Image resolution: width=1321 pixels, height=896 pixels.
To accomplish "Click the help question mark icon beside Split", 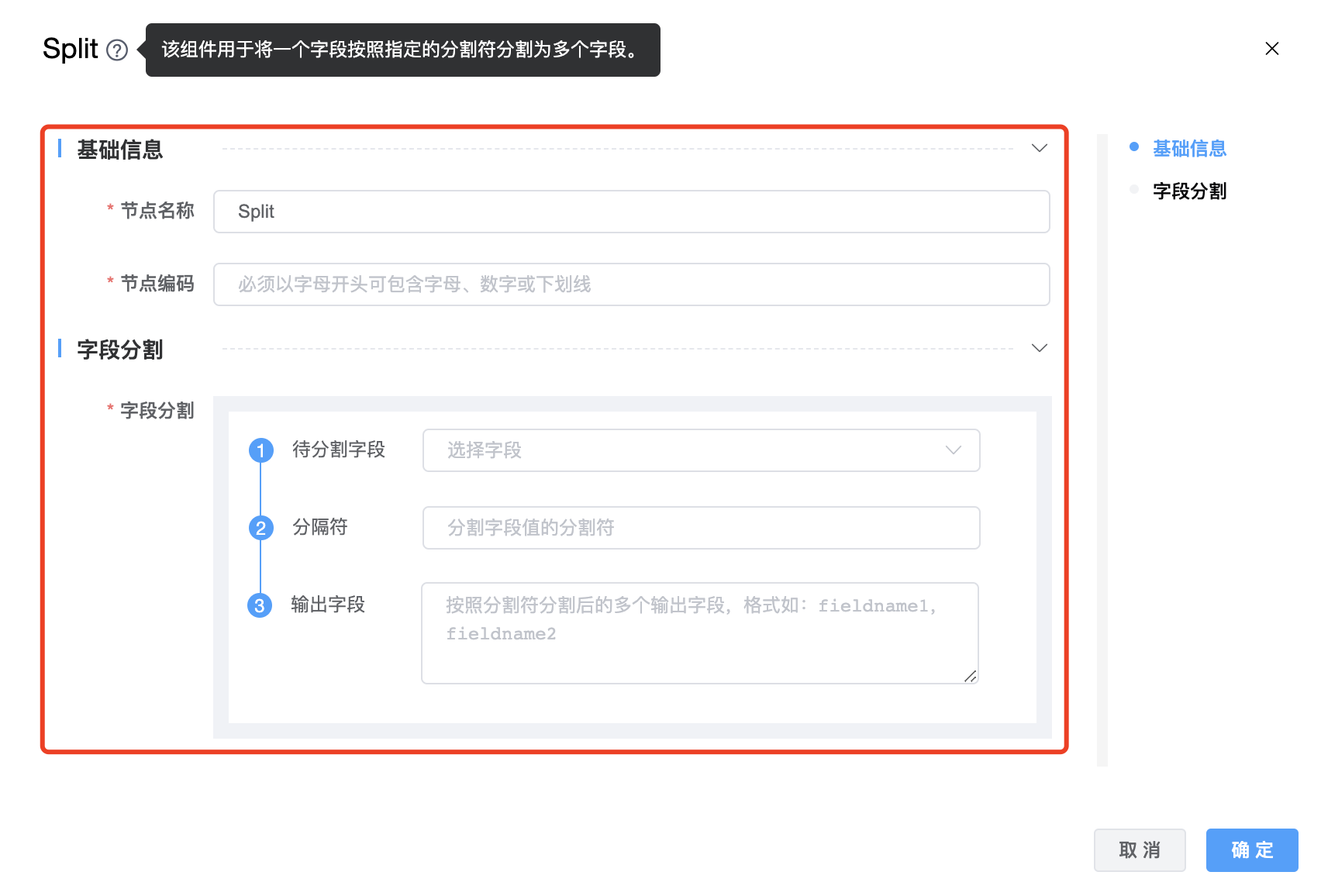I will [x=117, y=50].
